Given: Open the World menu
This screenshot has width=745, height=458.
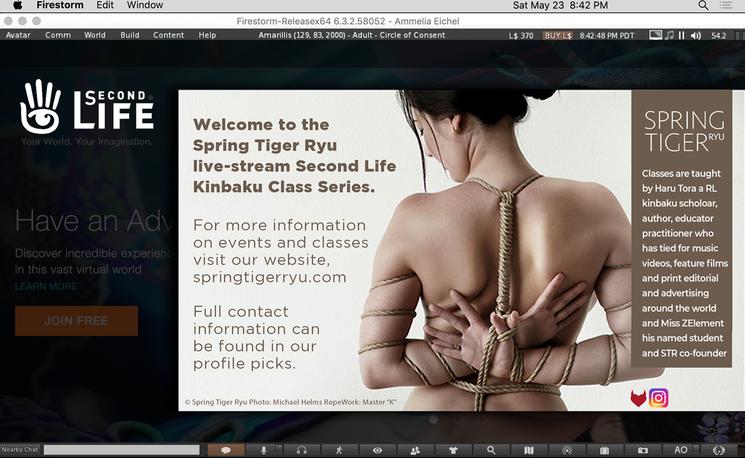Looking at the screenshot, I should (x=95, y=35).
